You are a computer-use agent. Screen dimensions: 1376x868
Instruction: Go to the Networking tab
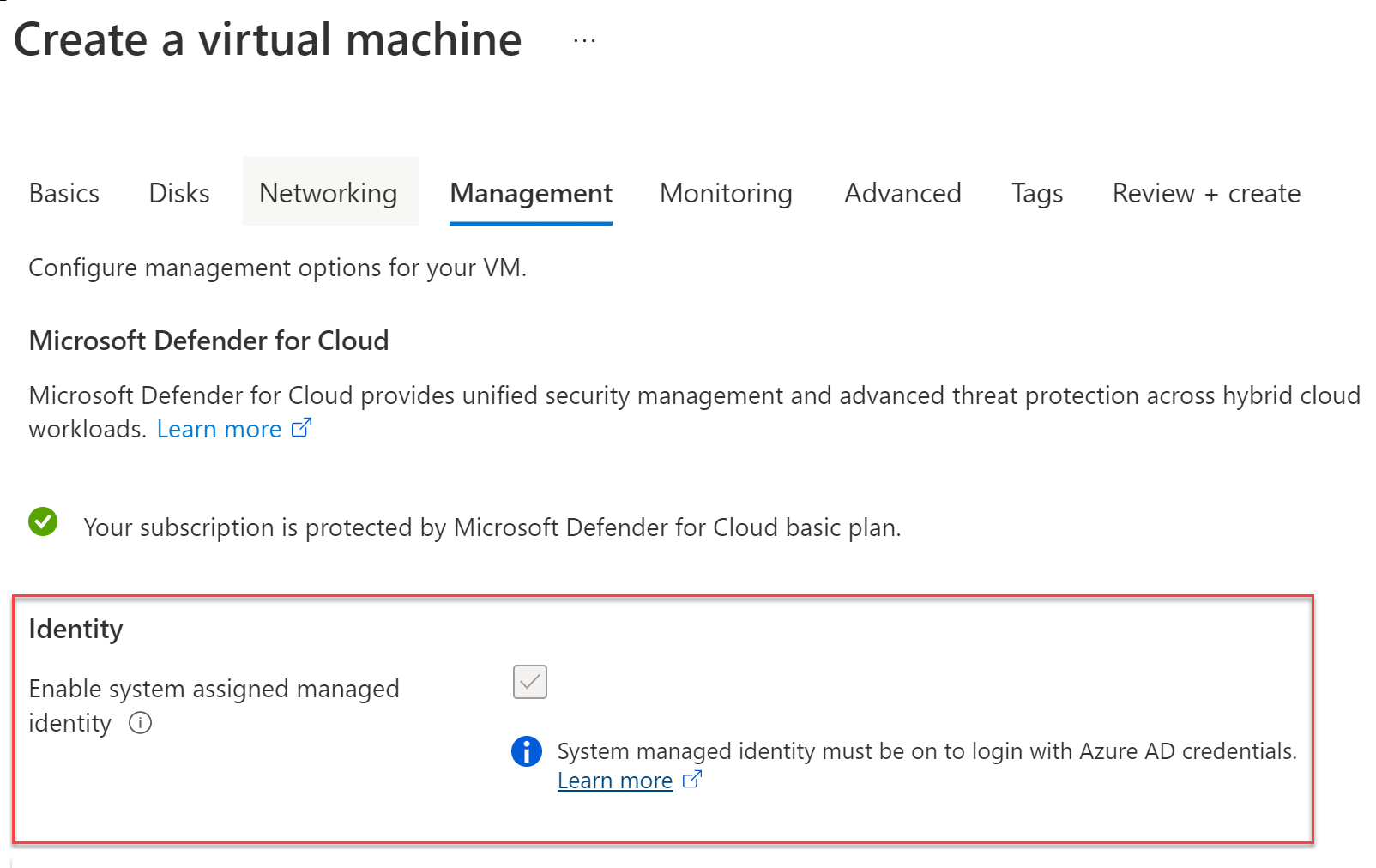[x=329, y=193]
